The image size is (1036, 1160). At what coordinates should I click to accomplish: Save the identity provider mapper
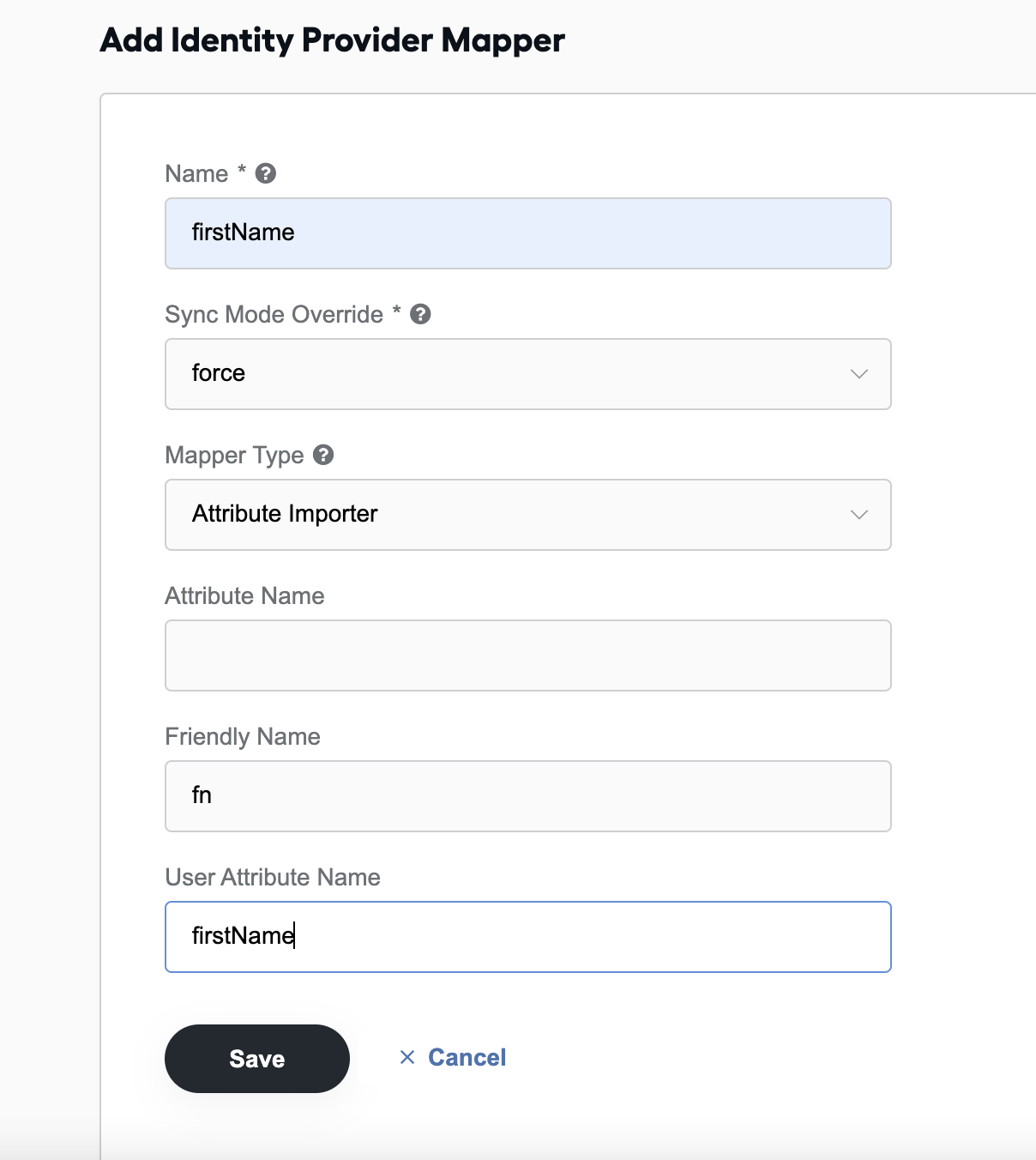pos(257,1059)
